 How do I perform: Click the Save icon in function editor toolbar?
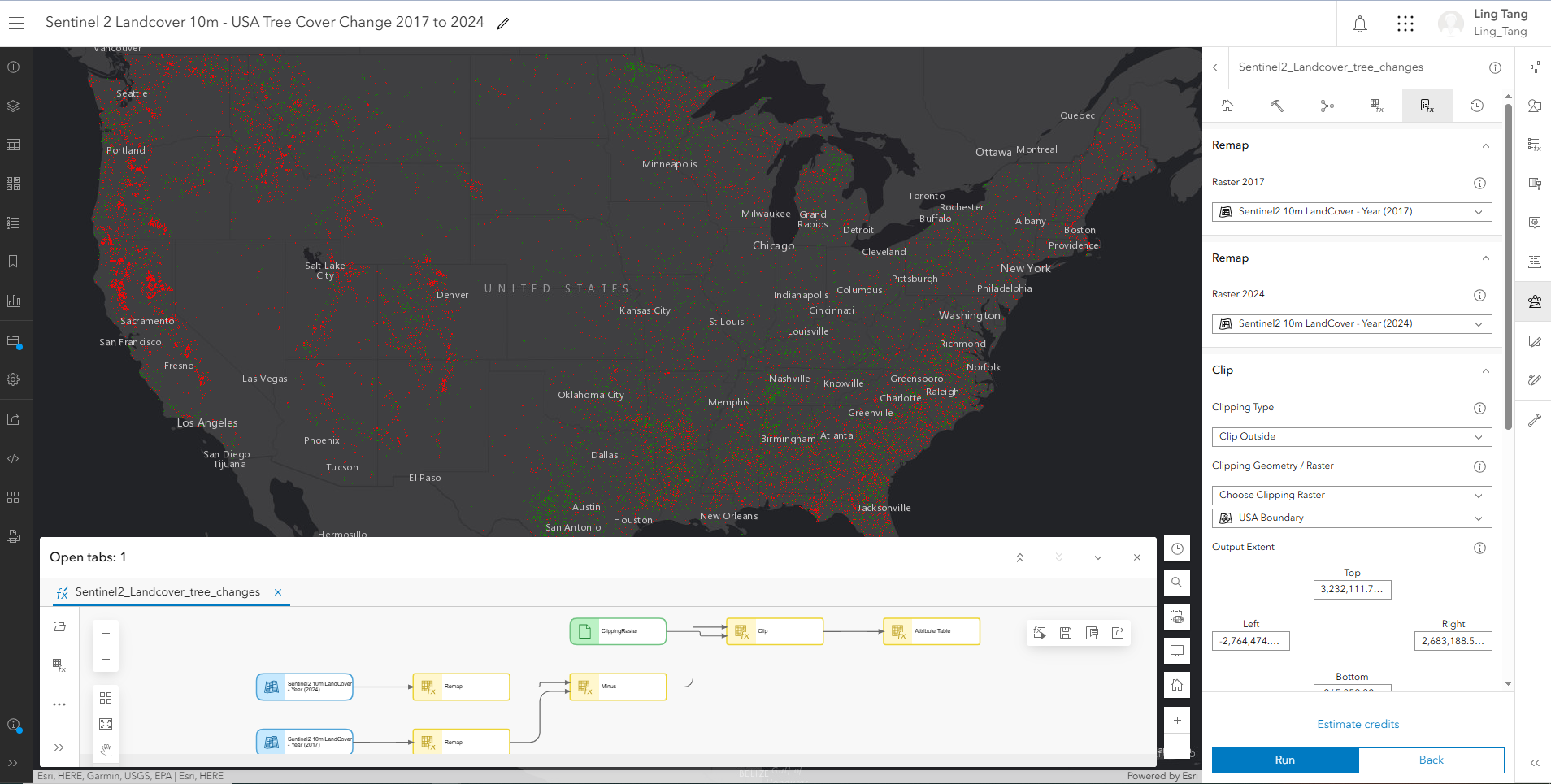tap(1066, 633)
